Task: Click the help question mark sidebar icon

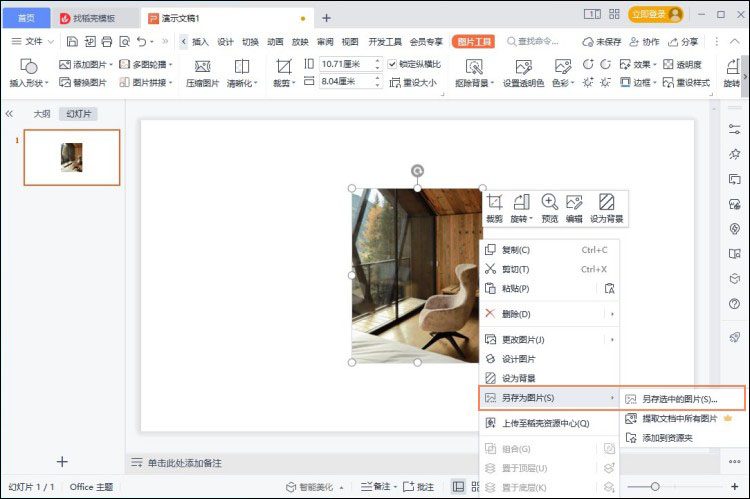Action: pyautogui.click(x=734, y=304)
